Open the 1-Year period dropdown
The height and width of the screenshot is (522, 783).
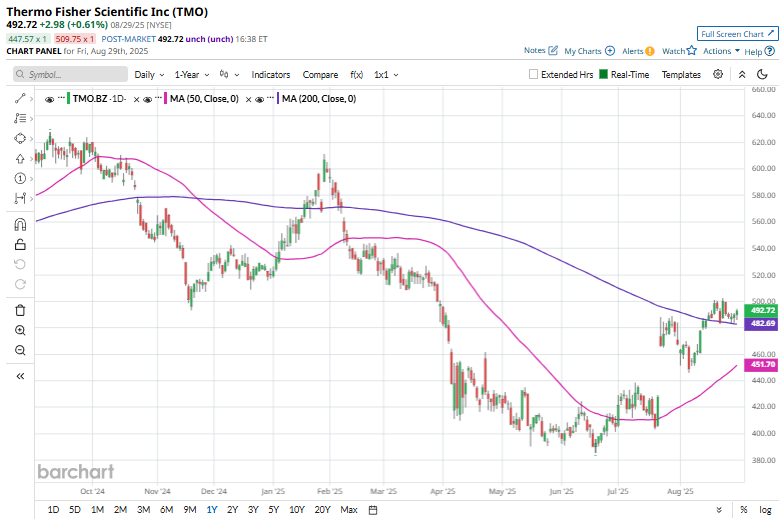(192, 74)
